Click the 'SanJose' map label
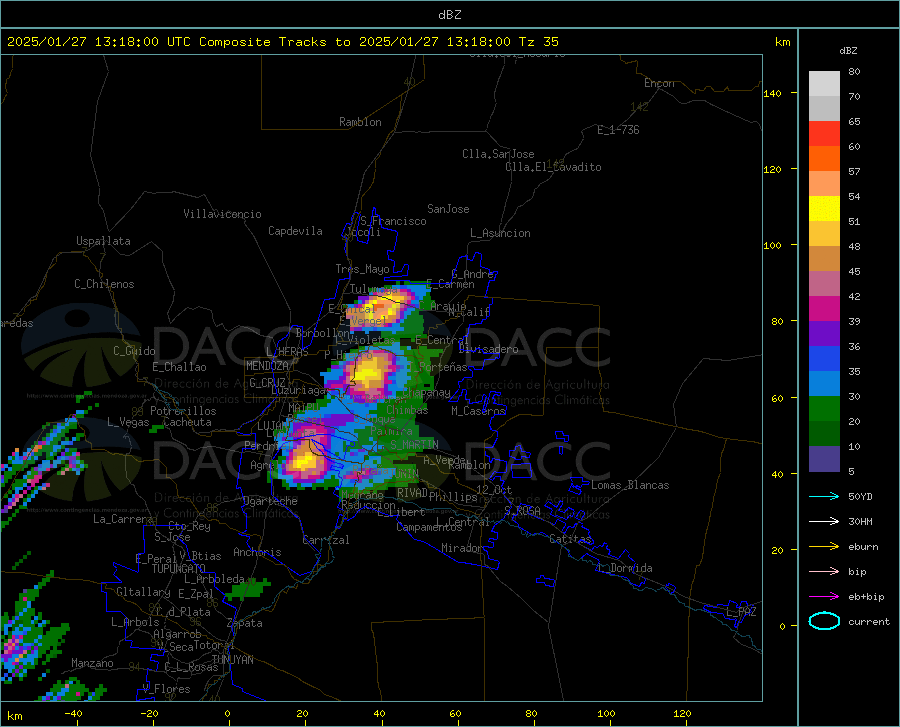 [448, 209]
